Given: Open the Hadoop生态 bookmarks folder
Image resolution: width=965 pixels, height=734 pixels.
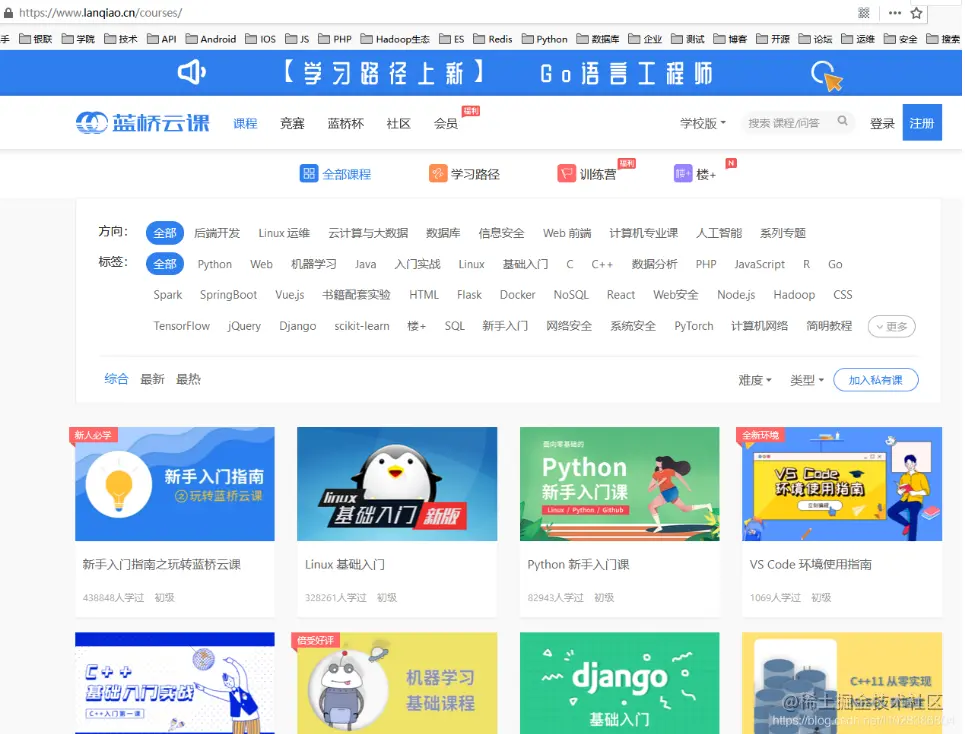Looking at the screenshot, I should [x=395, y=39].
